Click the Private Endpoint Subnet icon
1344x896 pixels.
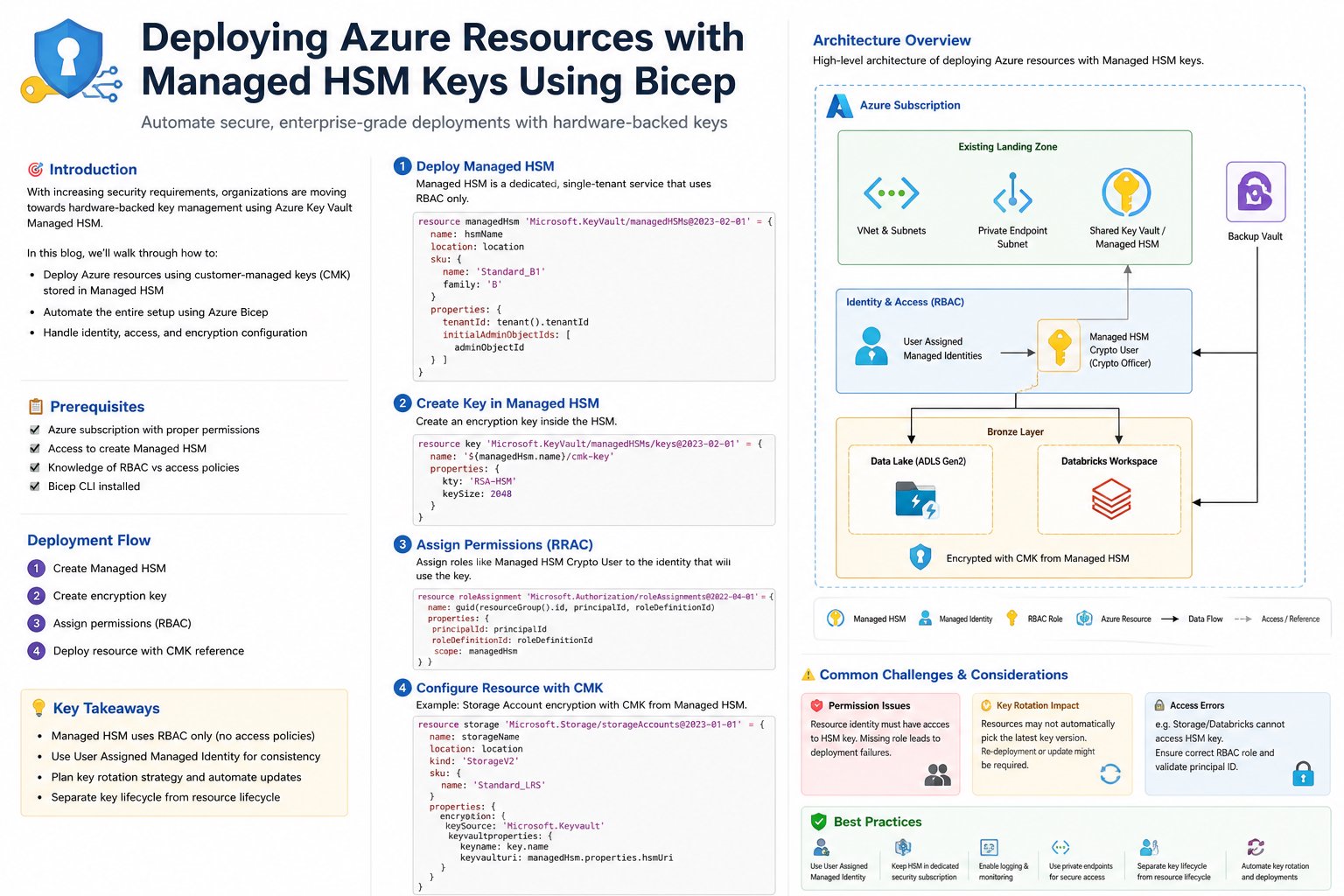(1012, 192)
